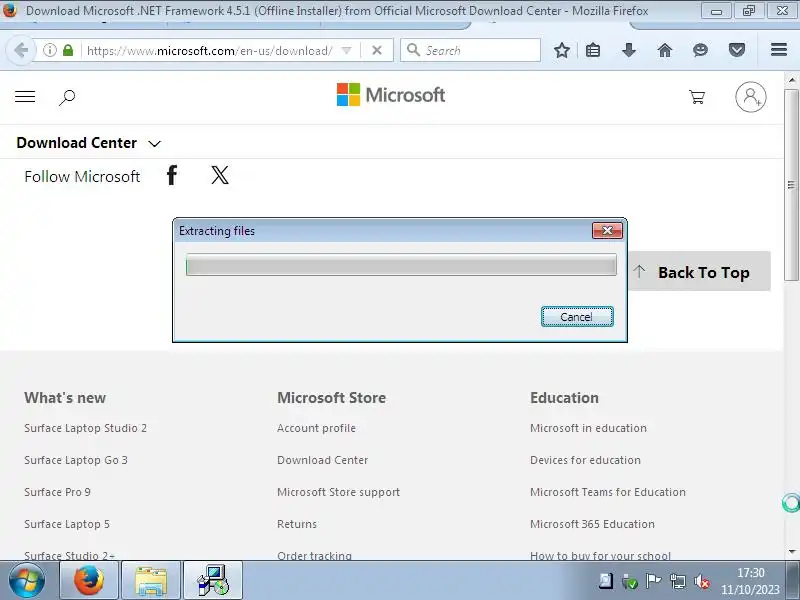
Task: Open the Surface Pro 9 link
Action: click(57, 492)
